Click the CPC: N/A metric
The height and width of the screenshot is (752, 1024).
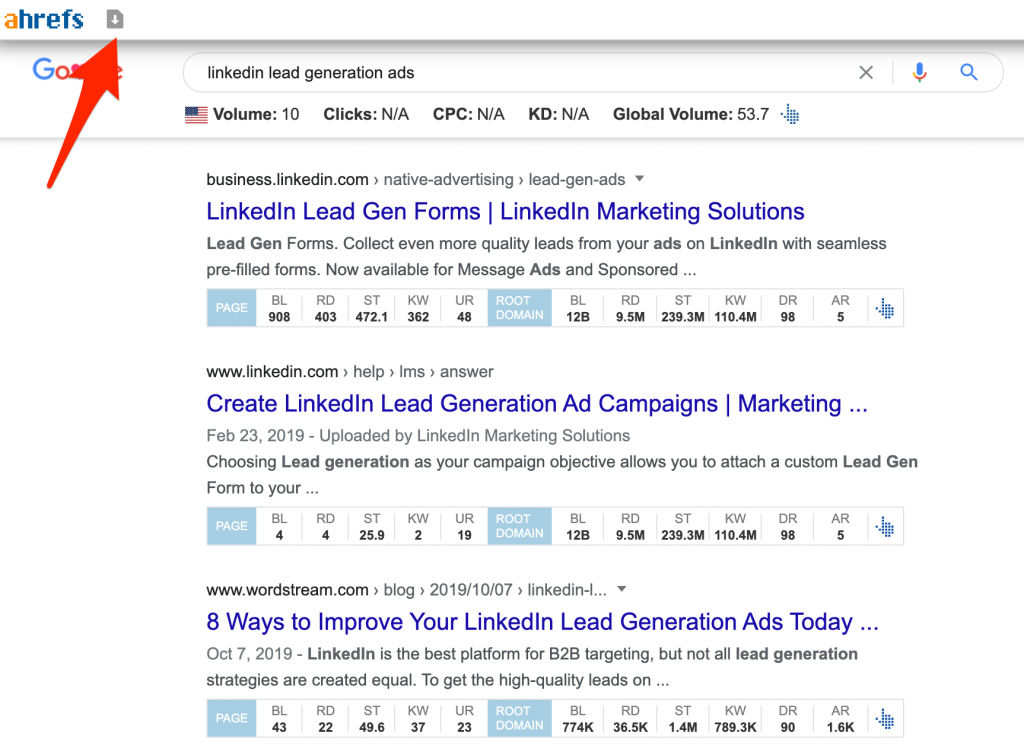(469, 114)
